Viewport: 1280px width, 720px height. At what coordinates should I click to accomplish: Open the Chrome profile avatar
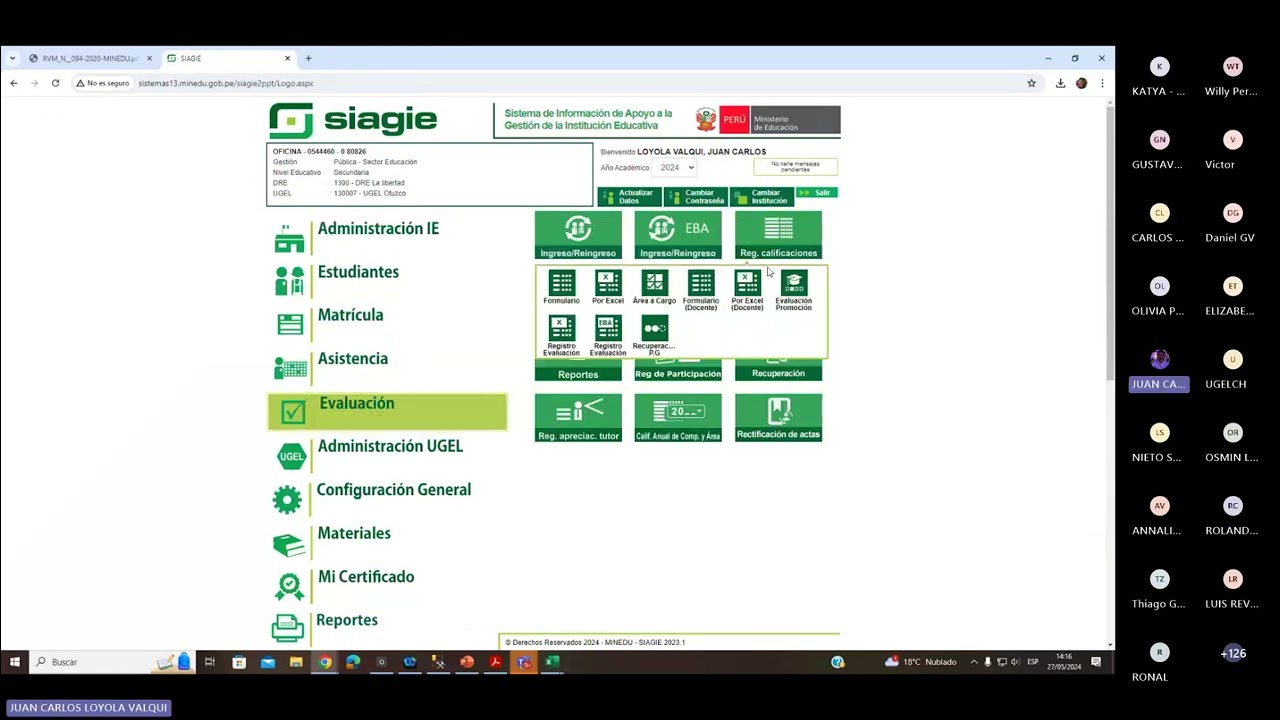[1081, 83]
